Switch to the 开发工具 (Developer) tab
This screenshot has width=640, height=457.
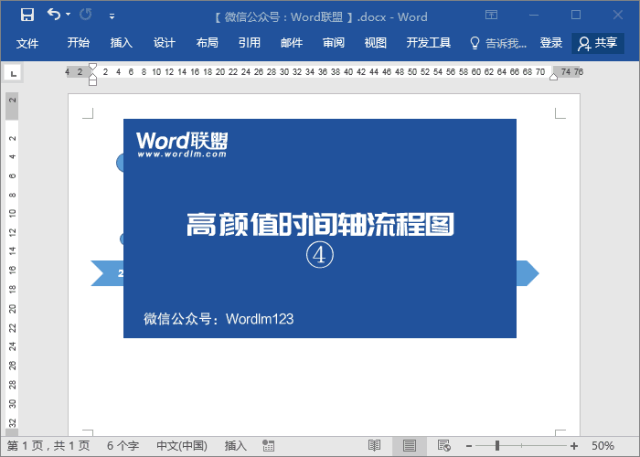pos(428,42)
